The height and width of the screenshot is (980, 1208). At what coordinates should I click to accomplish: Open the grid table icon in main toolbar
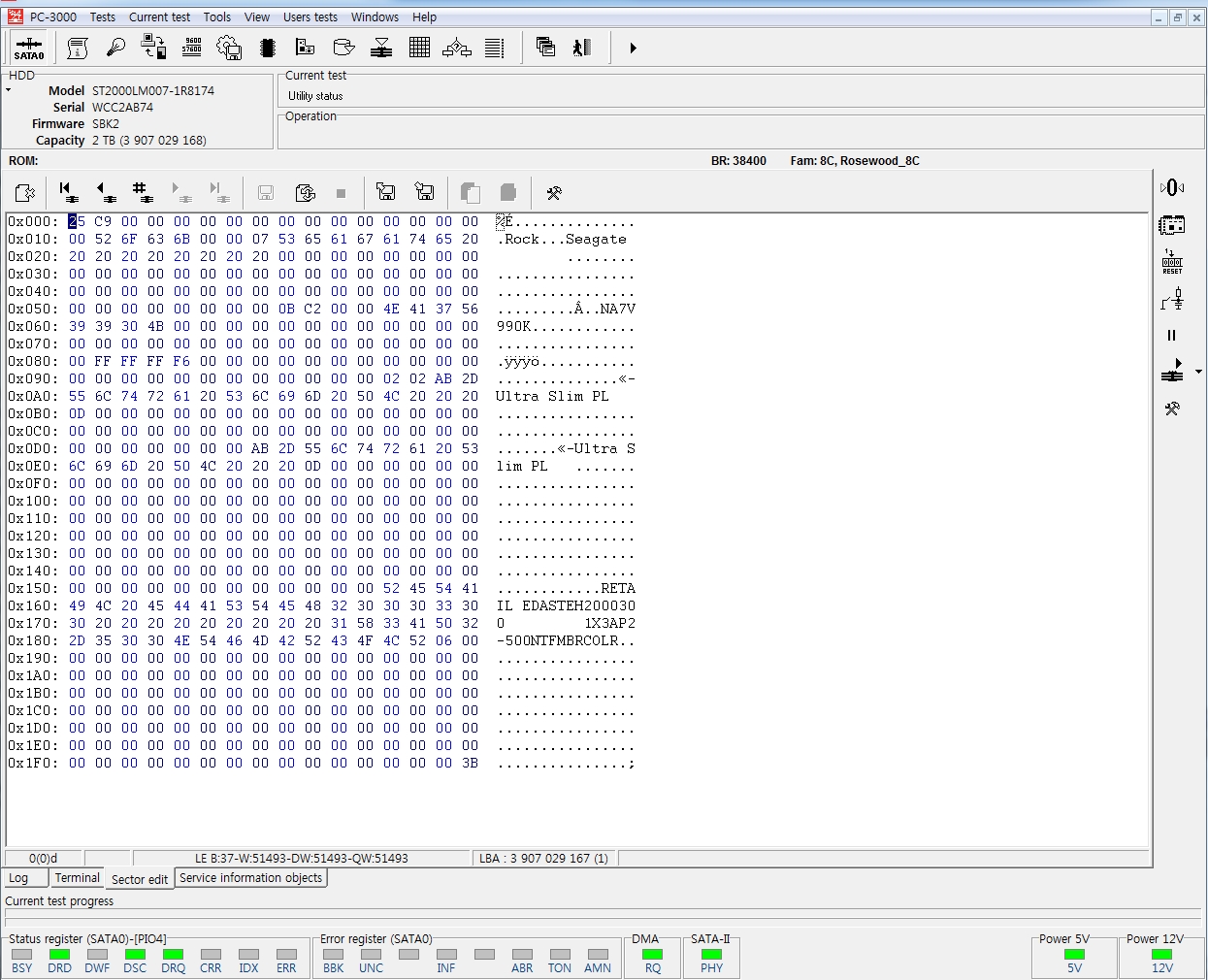click(419, 48)
